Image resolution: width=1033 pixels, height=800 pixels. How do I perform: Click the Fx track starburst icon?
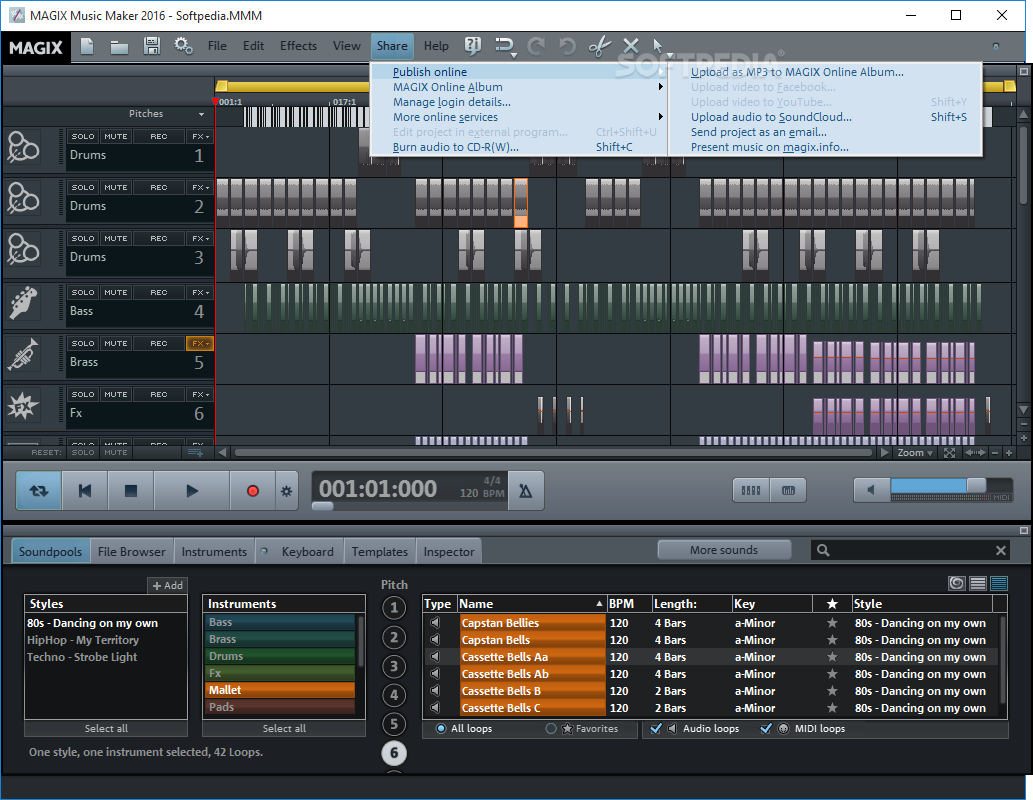click(x=23, y=405)
